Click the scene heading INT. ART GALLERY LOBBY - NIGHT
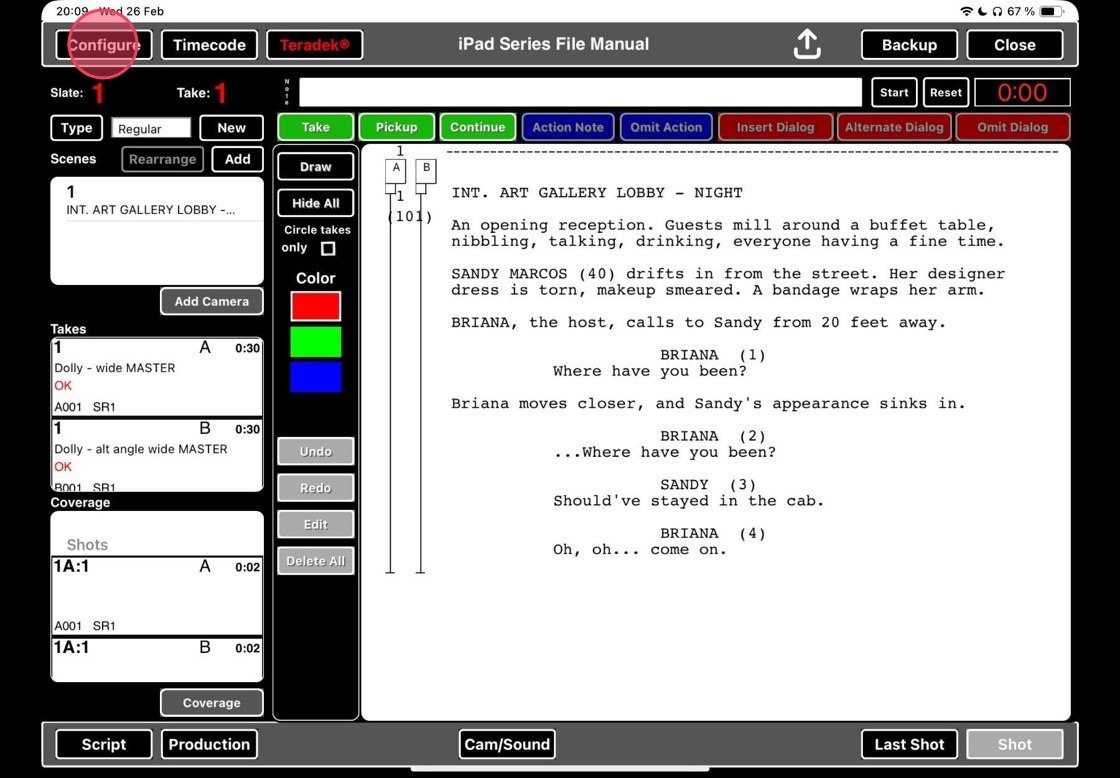 [x=597, y=193]
